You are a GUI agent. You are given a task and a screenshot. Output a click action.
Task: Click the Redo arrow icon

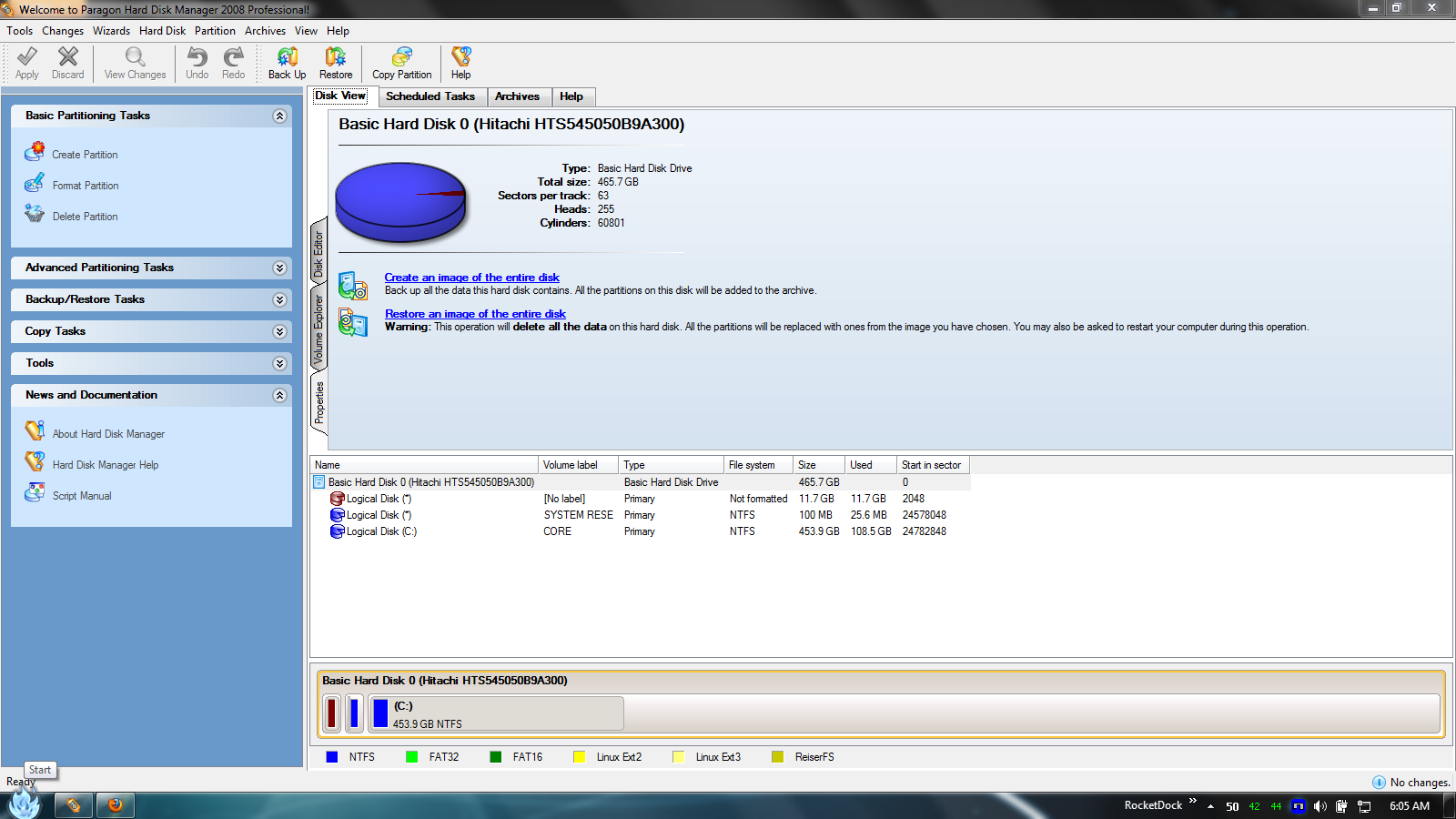234,57
